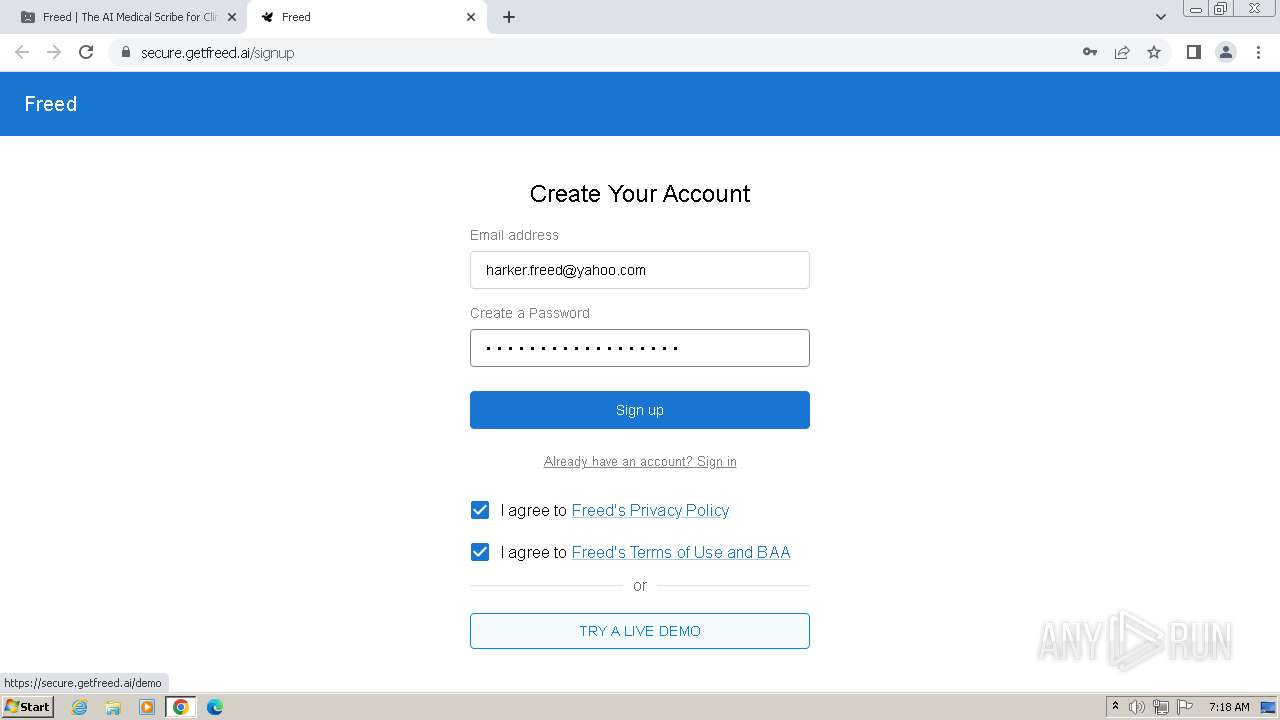Toggle browser side panel icon

(x=1193, y=52)
